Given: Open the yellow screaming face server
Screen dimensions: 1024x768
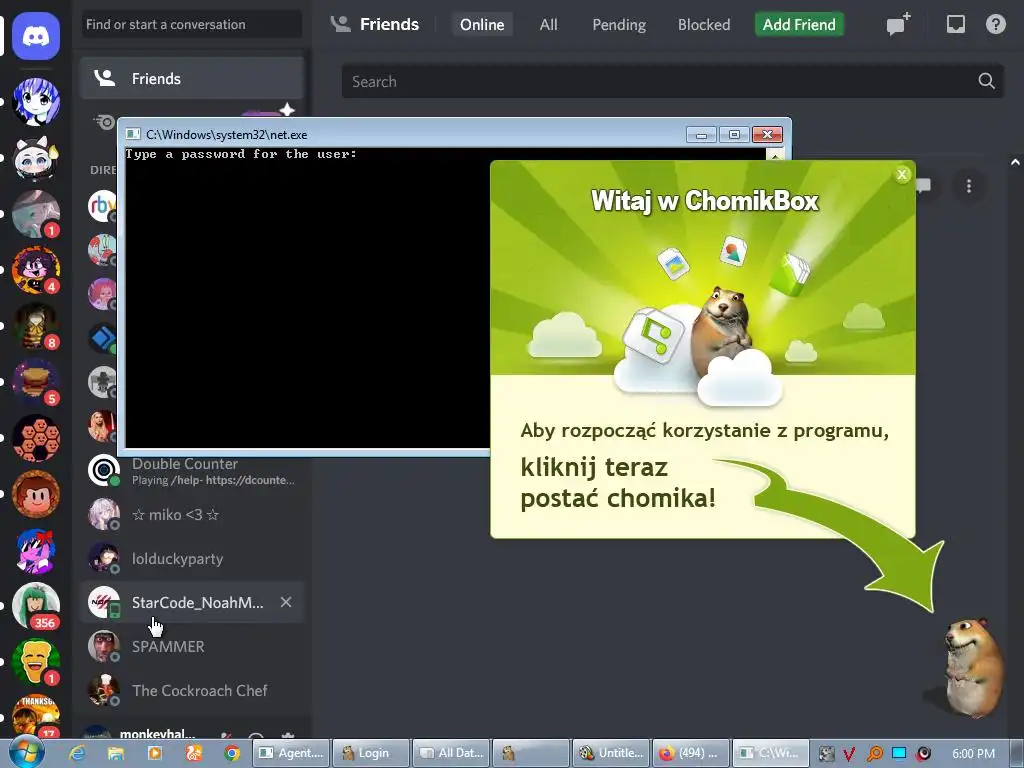Looking at the screenshot, I should 36,662.
